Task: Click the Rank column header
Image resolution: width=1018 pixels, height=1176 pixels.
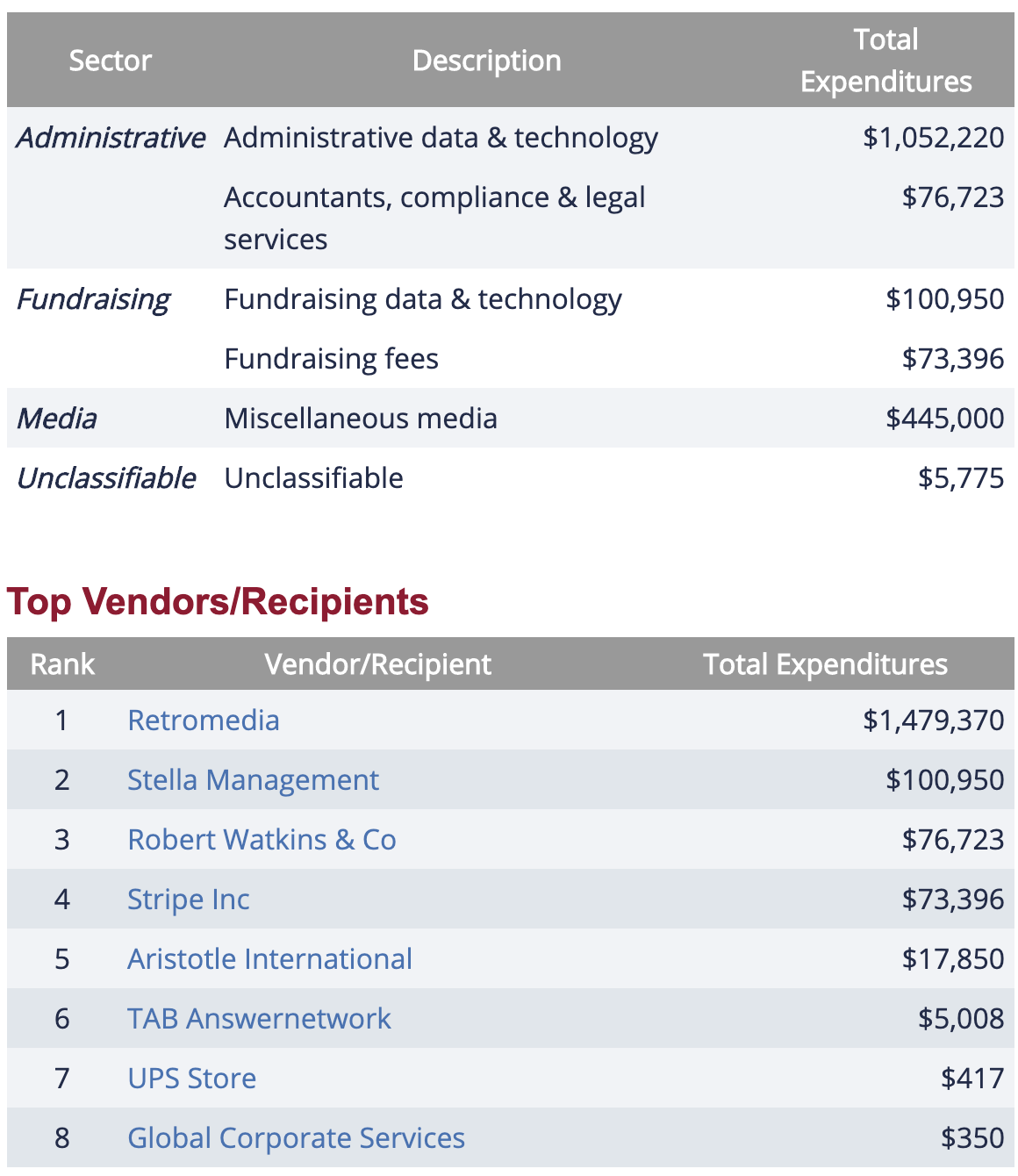Action: click(62, 664)
